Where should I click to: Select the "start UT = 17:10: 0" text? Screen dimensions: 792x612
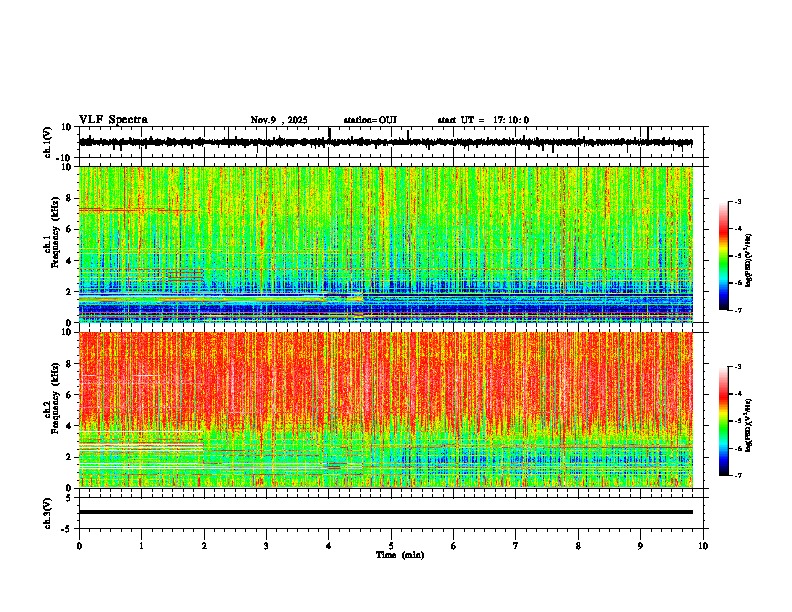click(483, 120)
